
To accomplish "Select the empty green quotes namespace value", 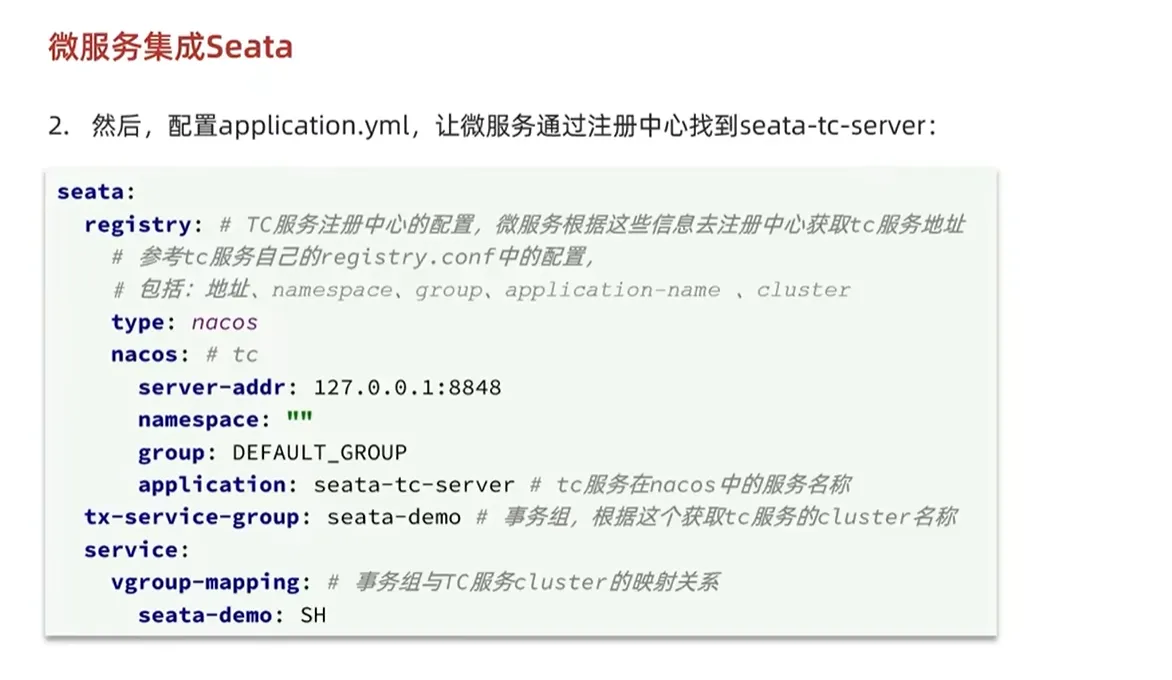I will (x=299, y=420).
